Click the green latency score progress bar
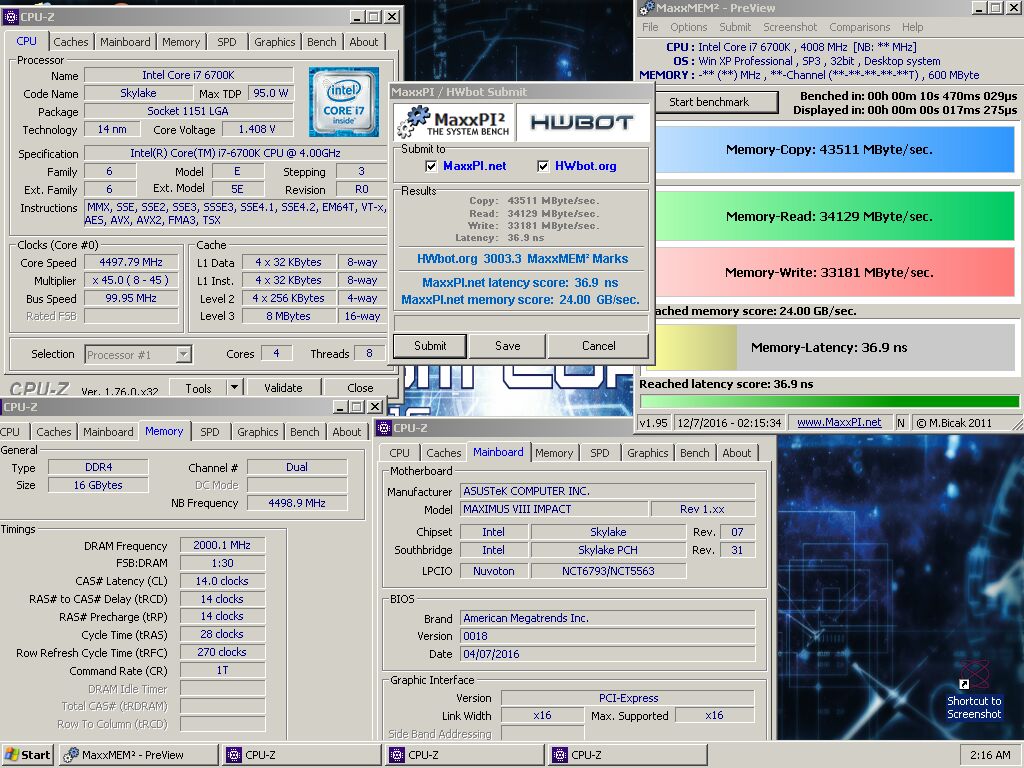 829,401
